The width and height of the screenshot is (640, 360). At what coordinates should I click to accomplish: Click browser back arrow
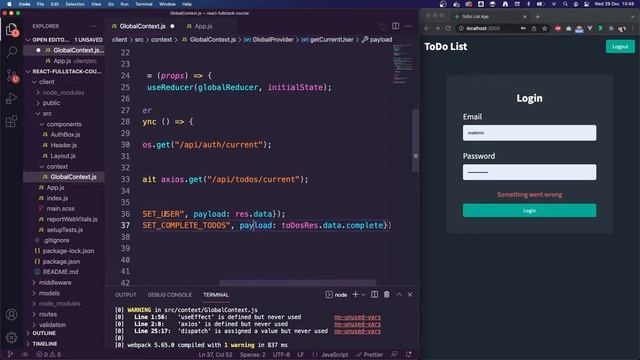tap(427, 29)
